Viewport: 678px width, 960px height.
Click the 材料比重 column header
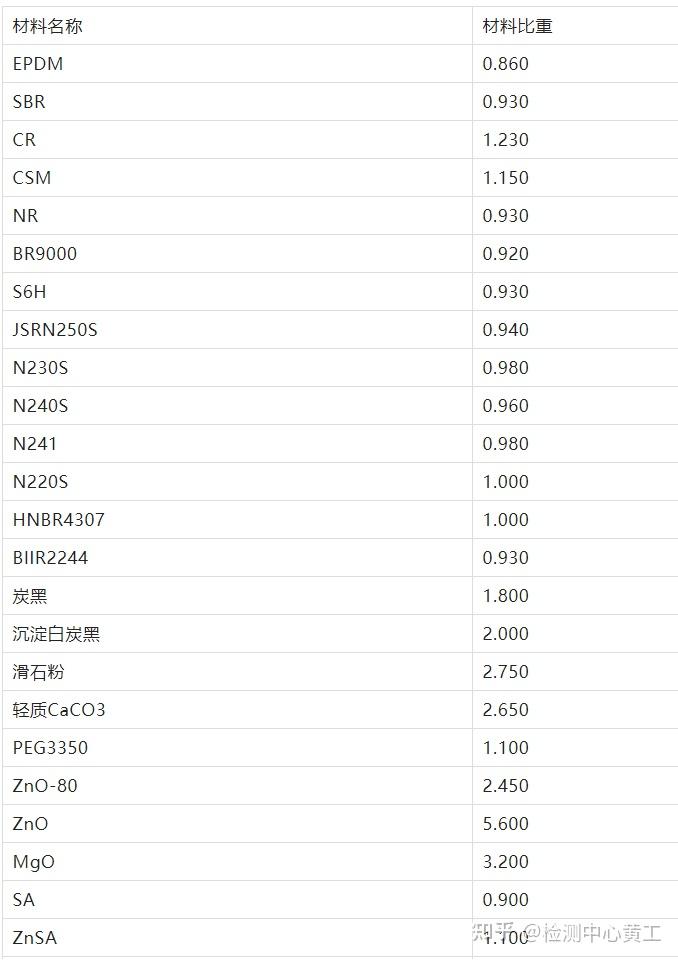coord(517,26)
